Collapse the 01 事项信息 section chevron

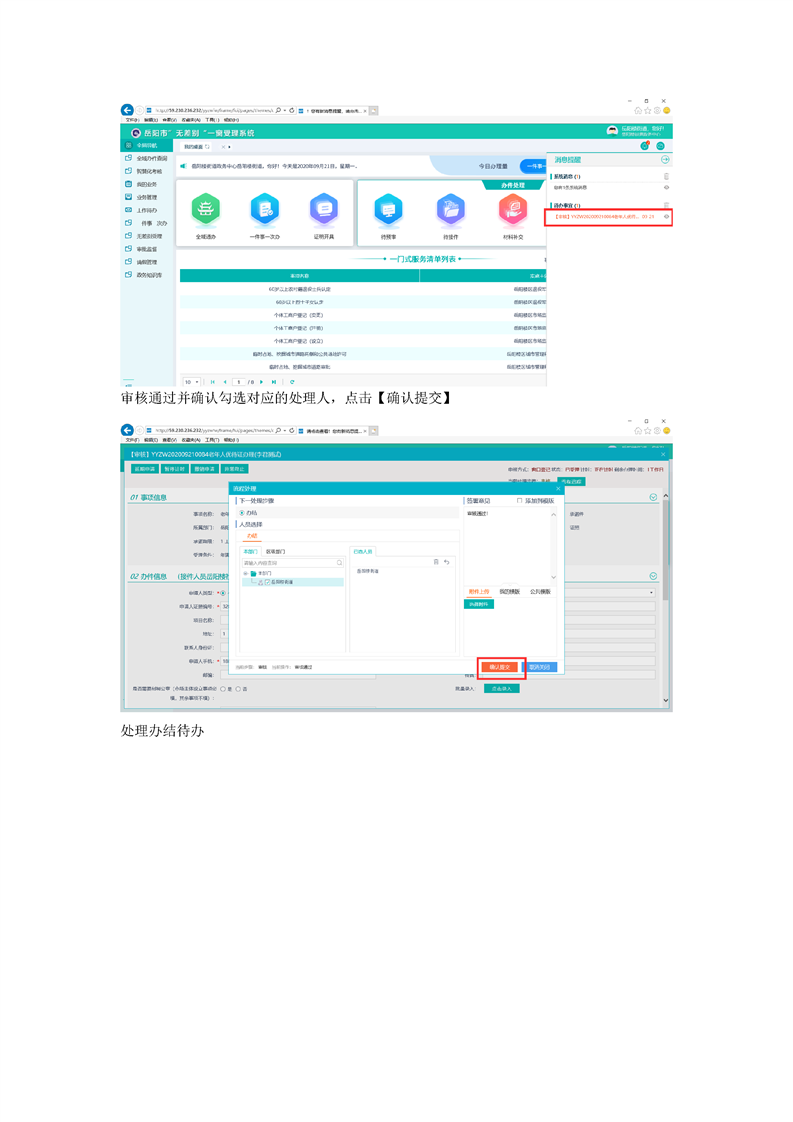coord(654,497)
